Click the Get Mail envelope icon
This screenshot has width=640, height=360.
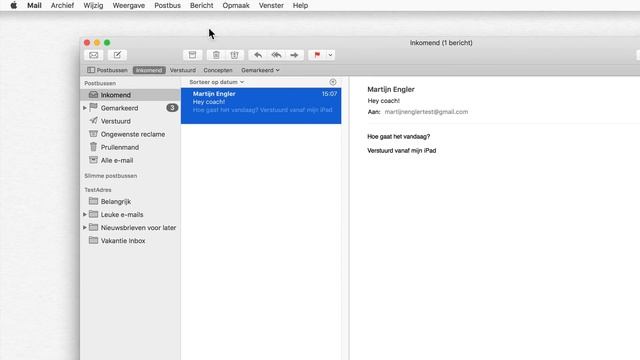(93, 55)
